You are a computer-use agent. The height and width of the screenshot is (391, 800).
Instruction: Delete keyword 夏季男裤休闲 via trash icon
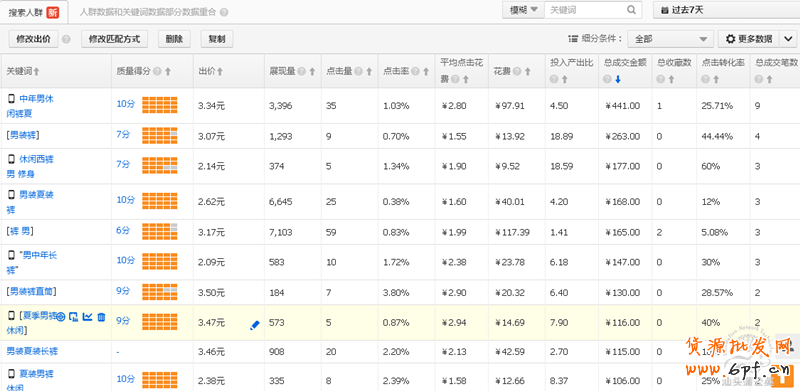(x=101, y=317)
